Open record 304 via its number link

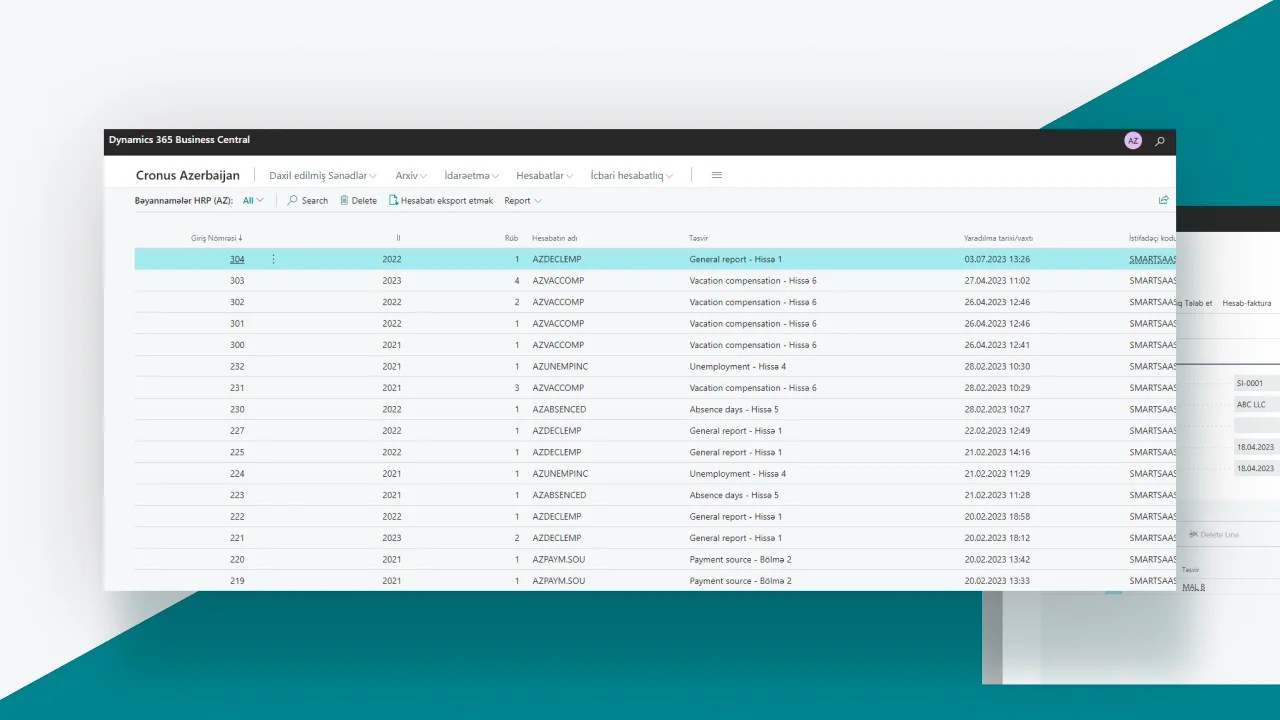click(x=237, y=259)
